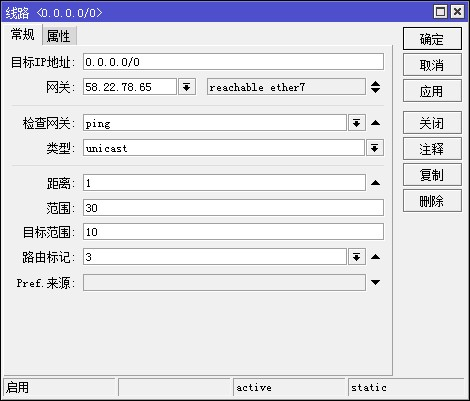Screen dimensions: 470x401
Task: Click the 确定 button
Action: click(x=432, y=39)
